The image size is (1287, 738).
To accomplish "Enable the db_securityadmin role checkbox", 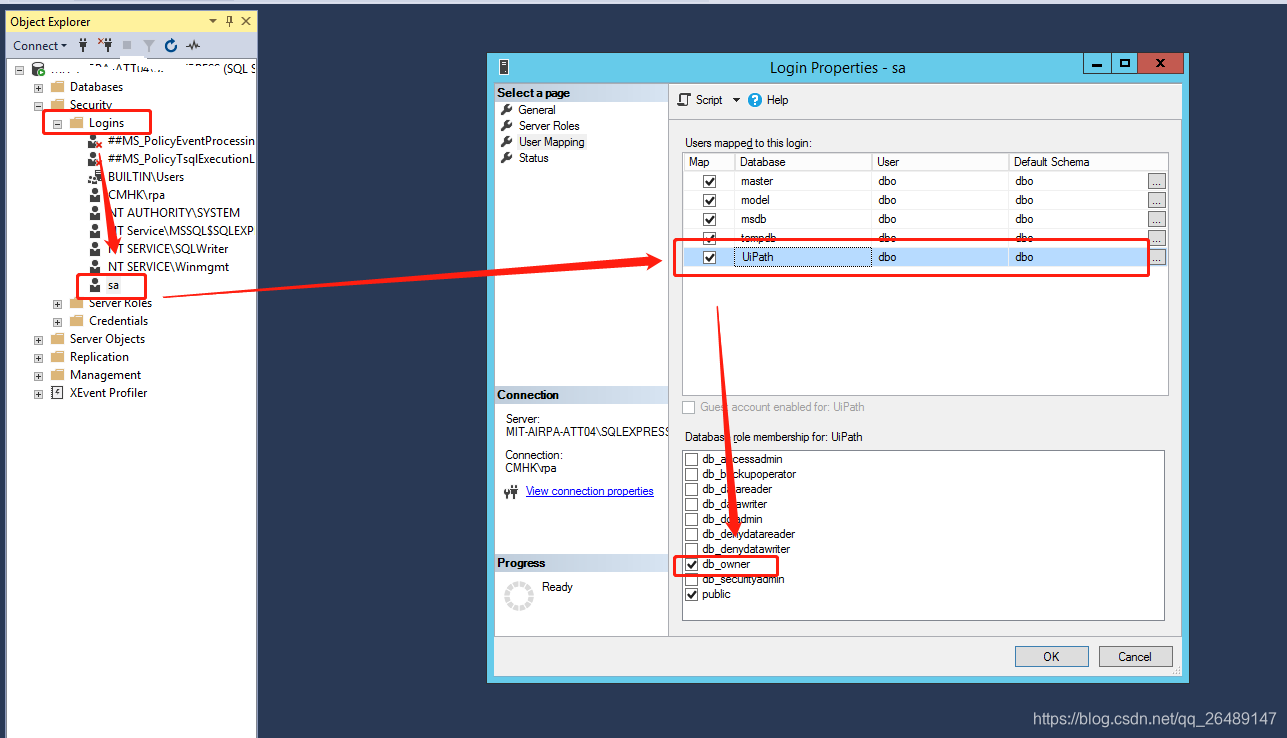I will click(691, 579).
